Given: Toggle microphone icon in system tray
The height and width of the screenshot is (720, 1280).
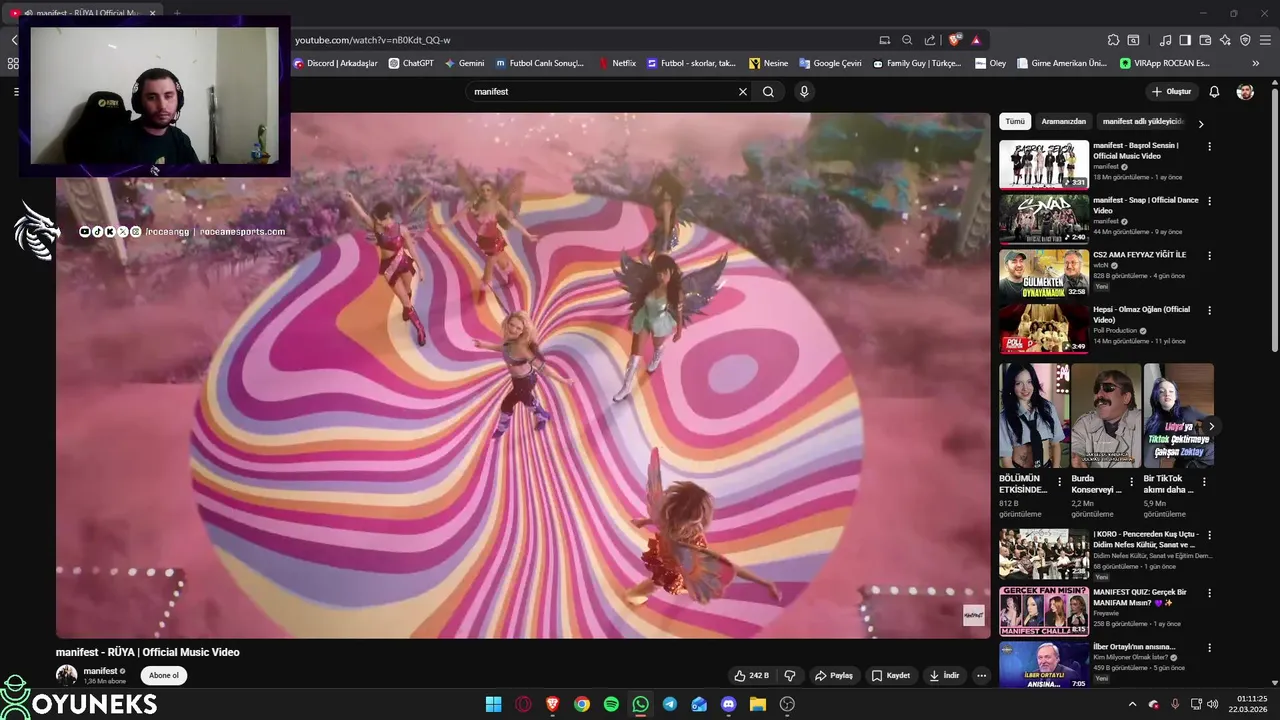Looking at the screenshot, I should 1175,704.
